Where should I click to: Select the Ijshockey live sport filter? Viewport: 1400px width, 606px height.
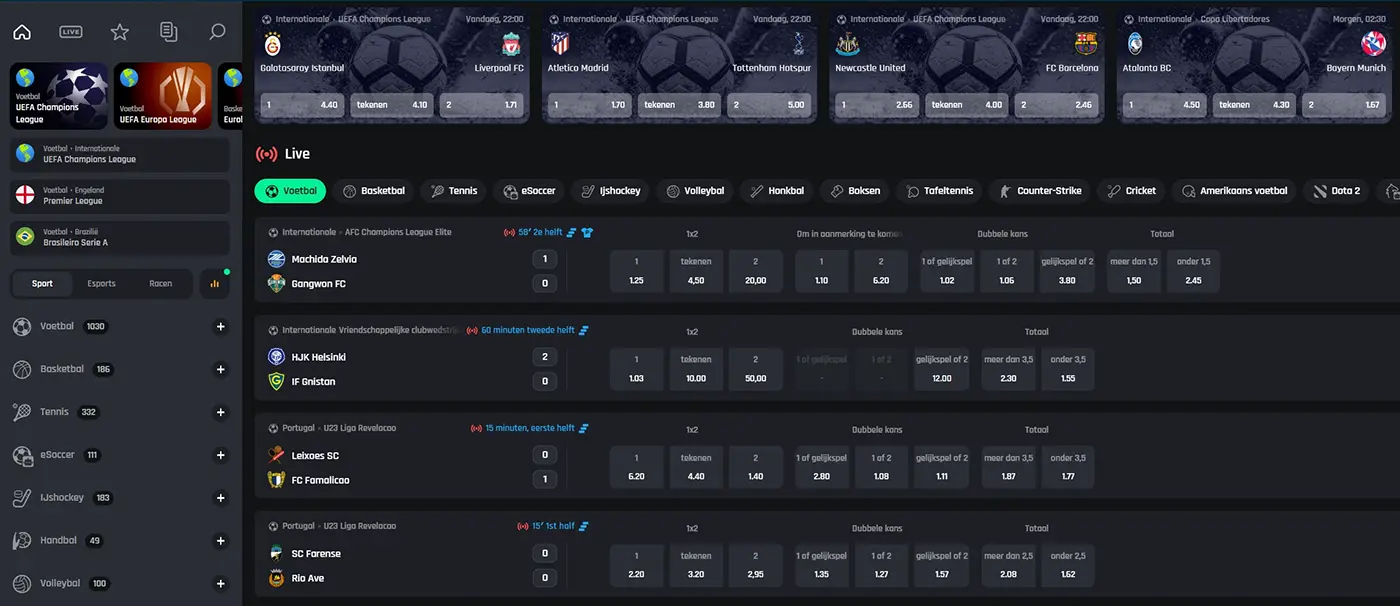pos(611,191)
